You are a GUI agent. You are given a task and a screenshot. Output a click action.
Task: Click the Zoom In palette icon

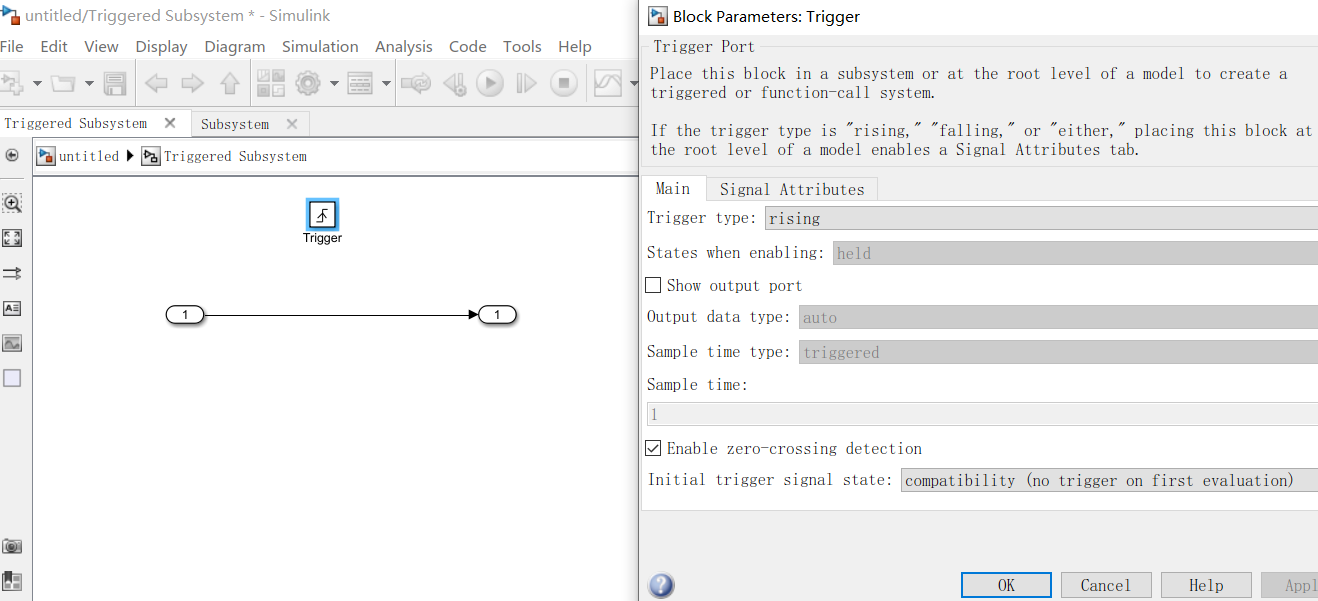12,203
